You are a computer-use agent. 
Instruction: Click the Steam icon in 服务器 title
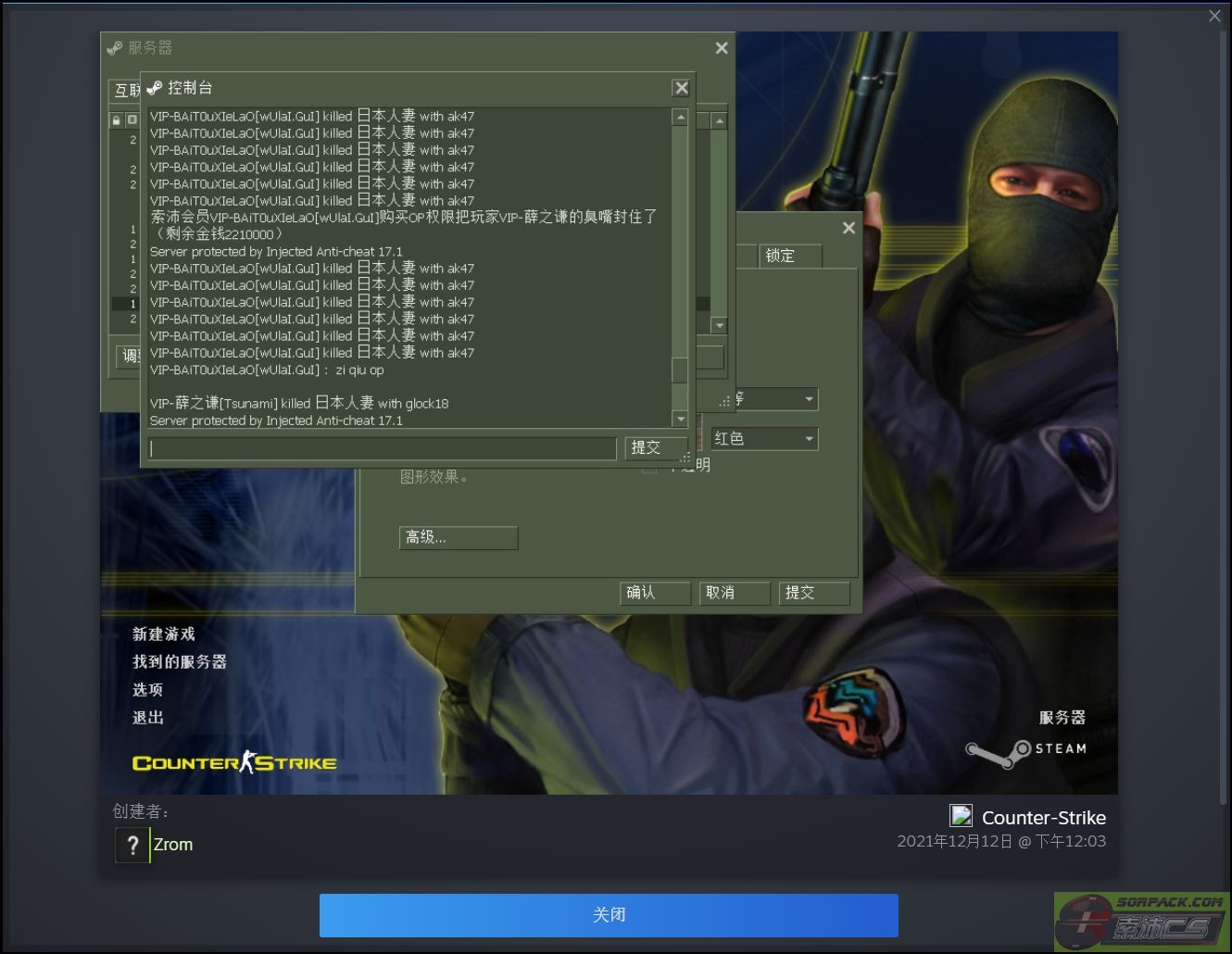tap(115, 48)
